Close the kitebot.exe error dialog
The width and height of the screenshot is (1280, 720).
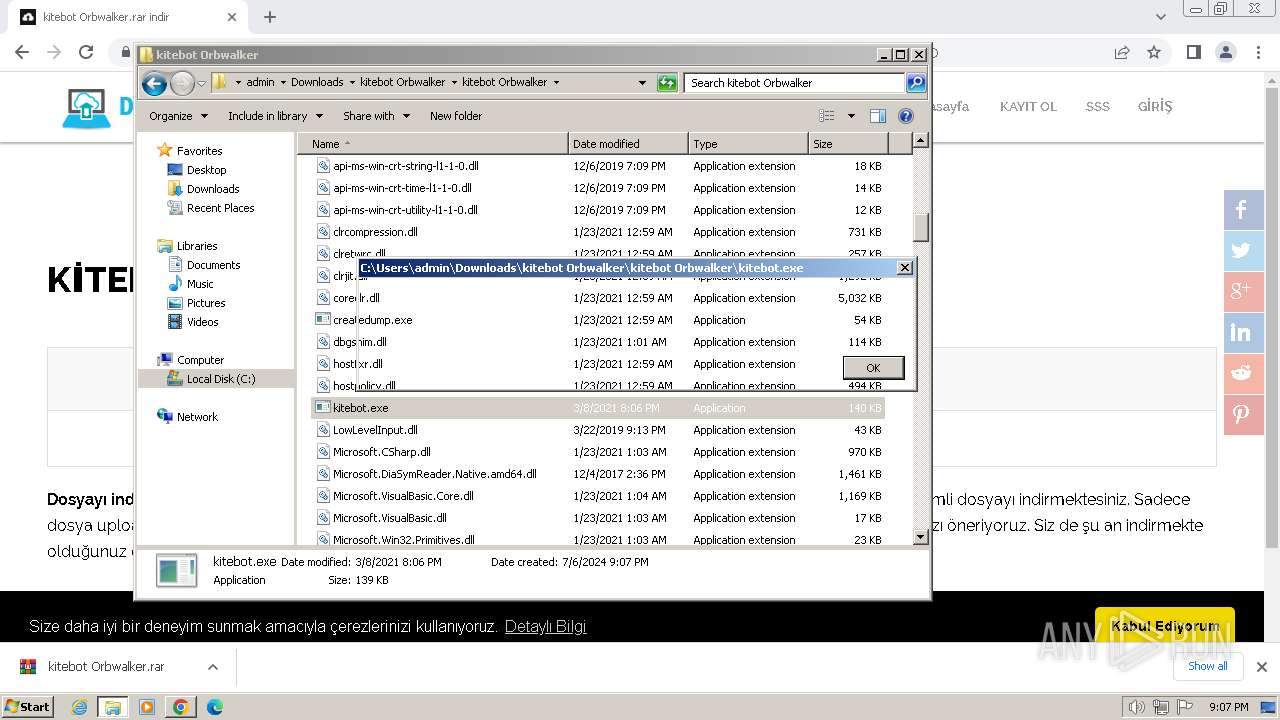[905, 268]
